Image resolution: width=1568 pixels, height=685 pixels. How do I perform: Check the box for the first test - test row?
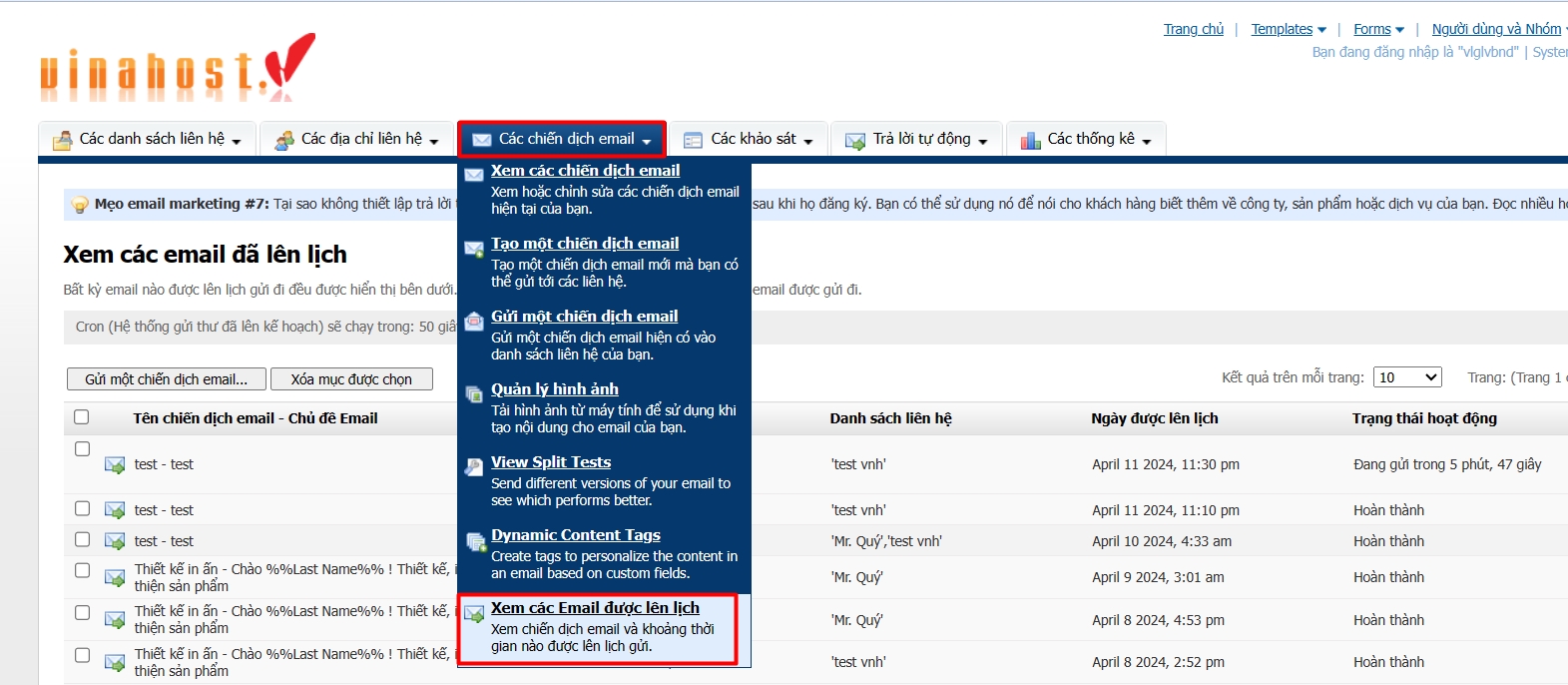coord(83,449)
